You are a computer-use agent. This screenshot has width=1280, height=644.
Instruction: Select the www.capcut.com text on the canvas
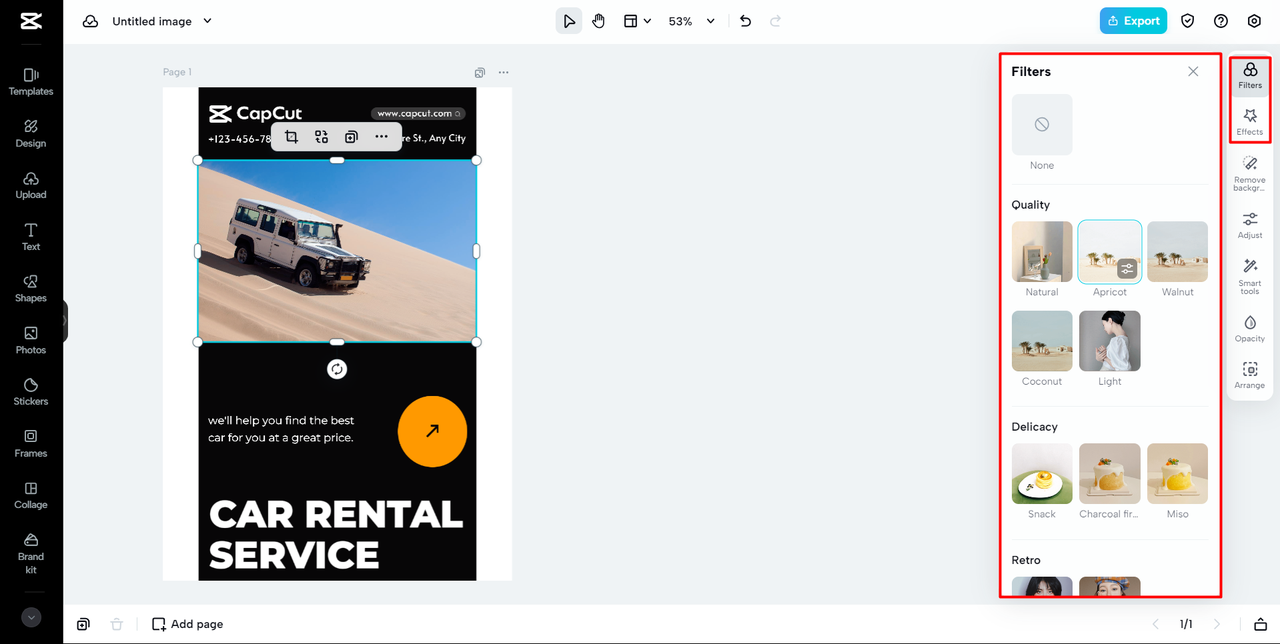(x=417, y=114)
